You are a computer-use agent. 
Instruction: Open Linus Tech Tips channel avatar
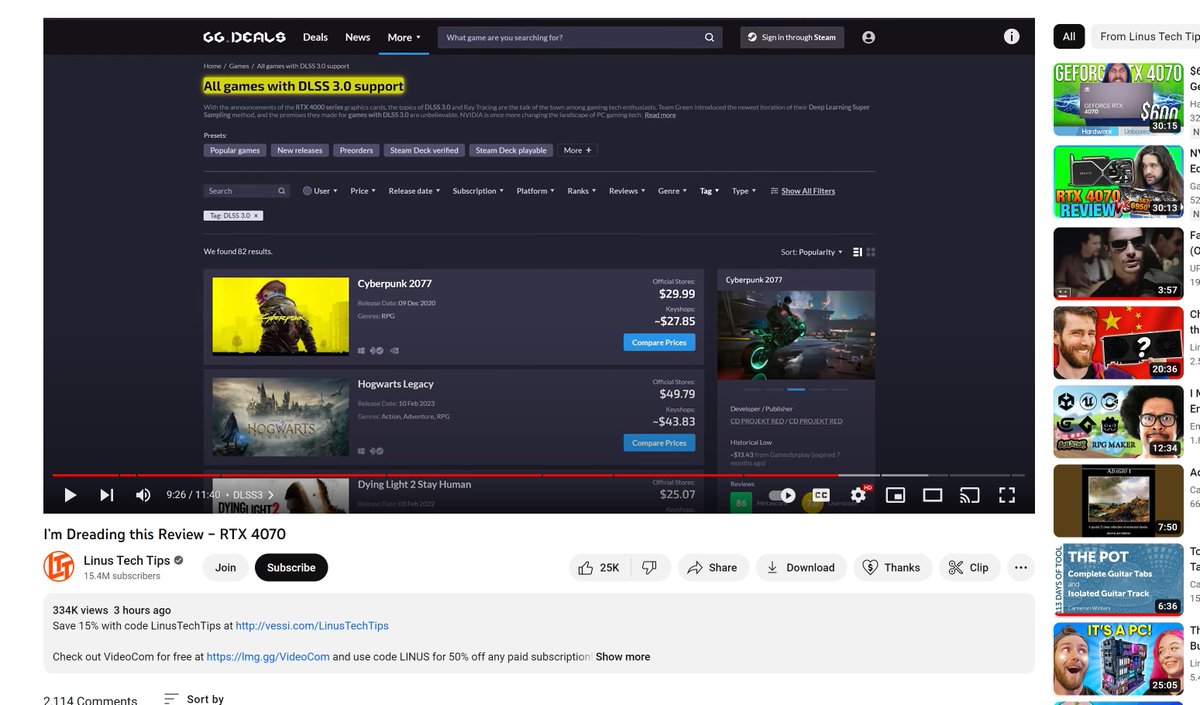point(59,566)
